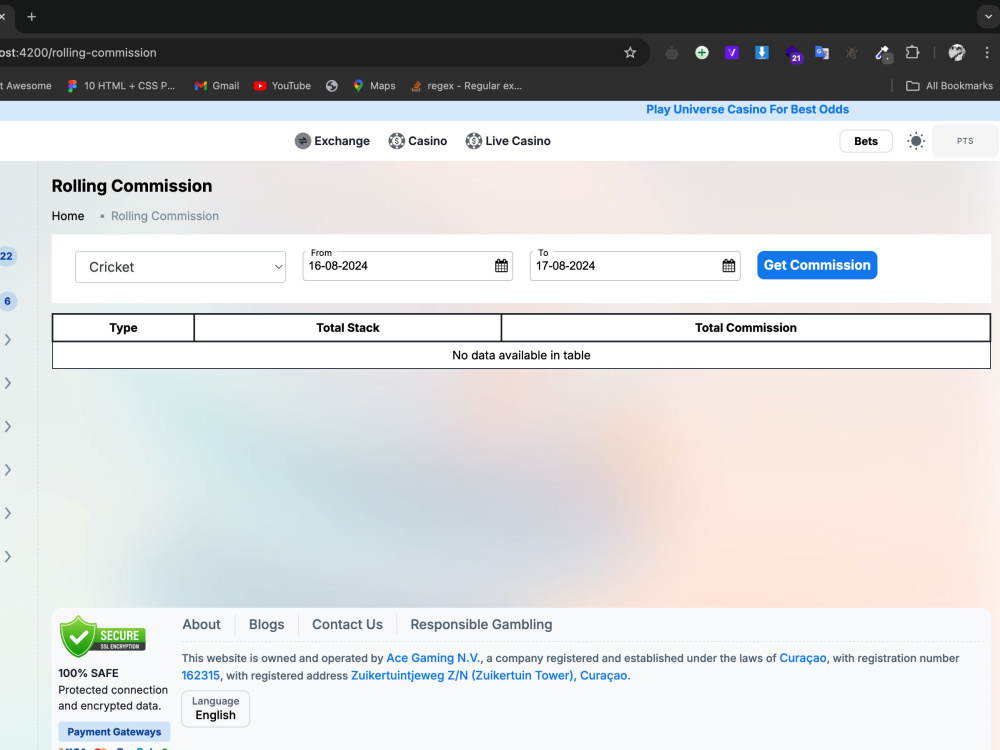Open the purple extension with badge 21

(x=793, y=54)
